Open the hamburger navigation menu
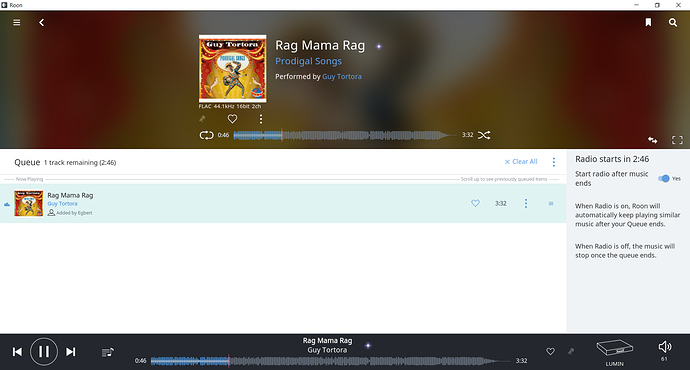The image size is (690, 370). pyautogui.click(x=17, y=22)
